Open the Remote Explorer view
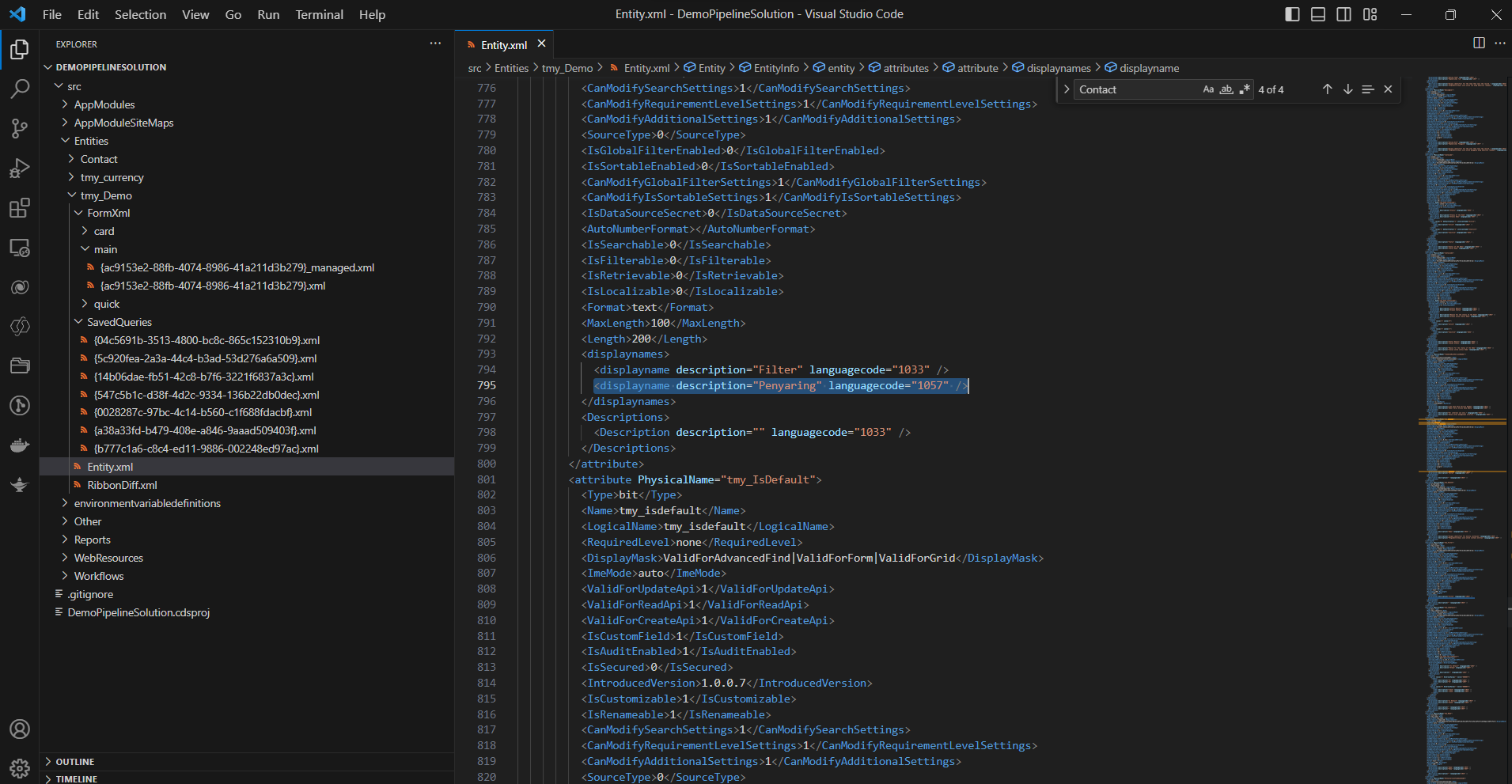The height and width of the screenshot is (784, 1512). pos(20,248)
